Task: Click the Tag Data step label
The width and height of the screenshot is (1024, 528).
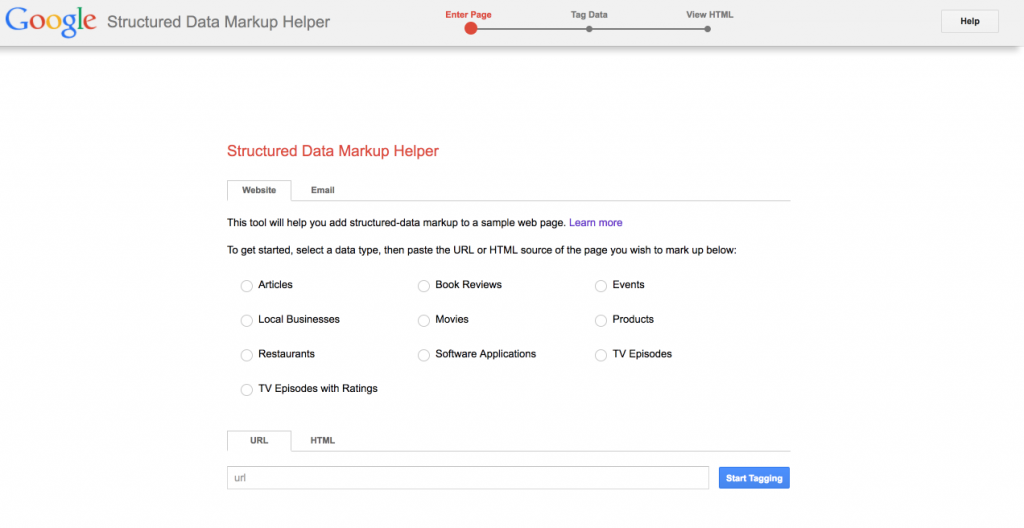Action: click(589, 14)
